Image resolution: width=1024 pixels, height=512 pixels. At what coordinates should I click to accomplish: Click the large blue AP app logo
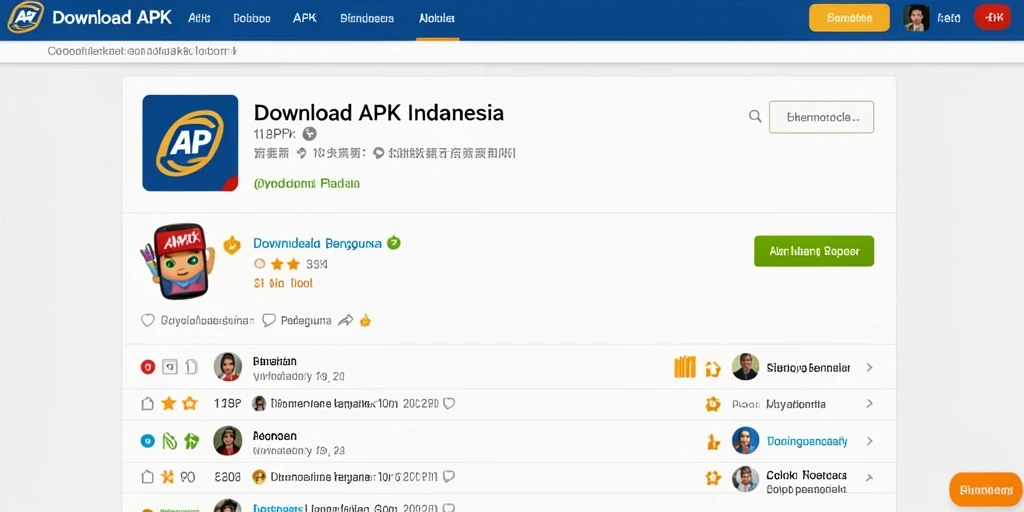pyautogui.click(x=190, y=143)
